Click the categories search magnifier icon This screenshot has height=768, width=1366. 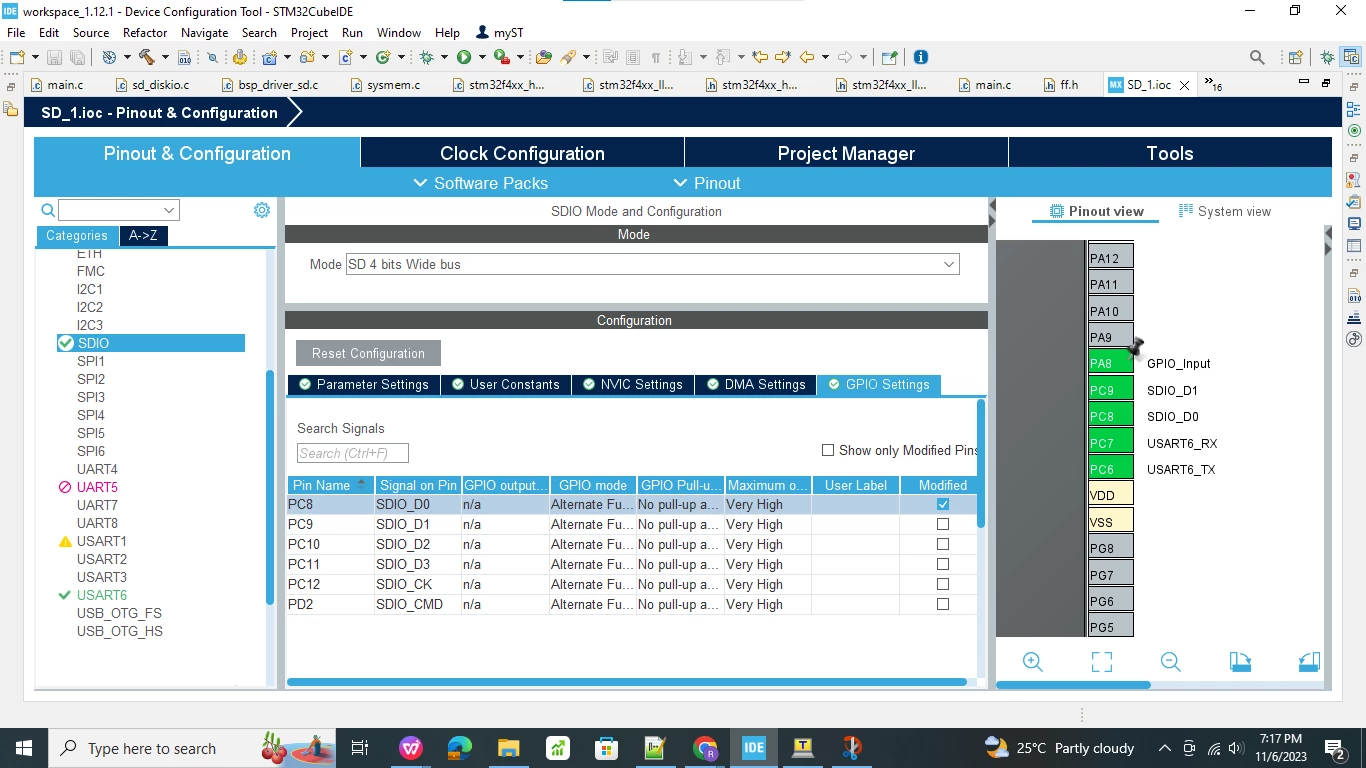tap(47, 210)
